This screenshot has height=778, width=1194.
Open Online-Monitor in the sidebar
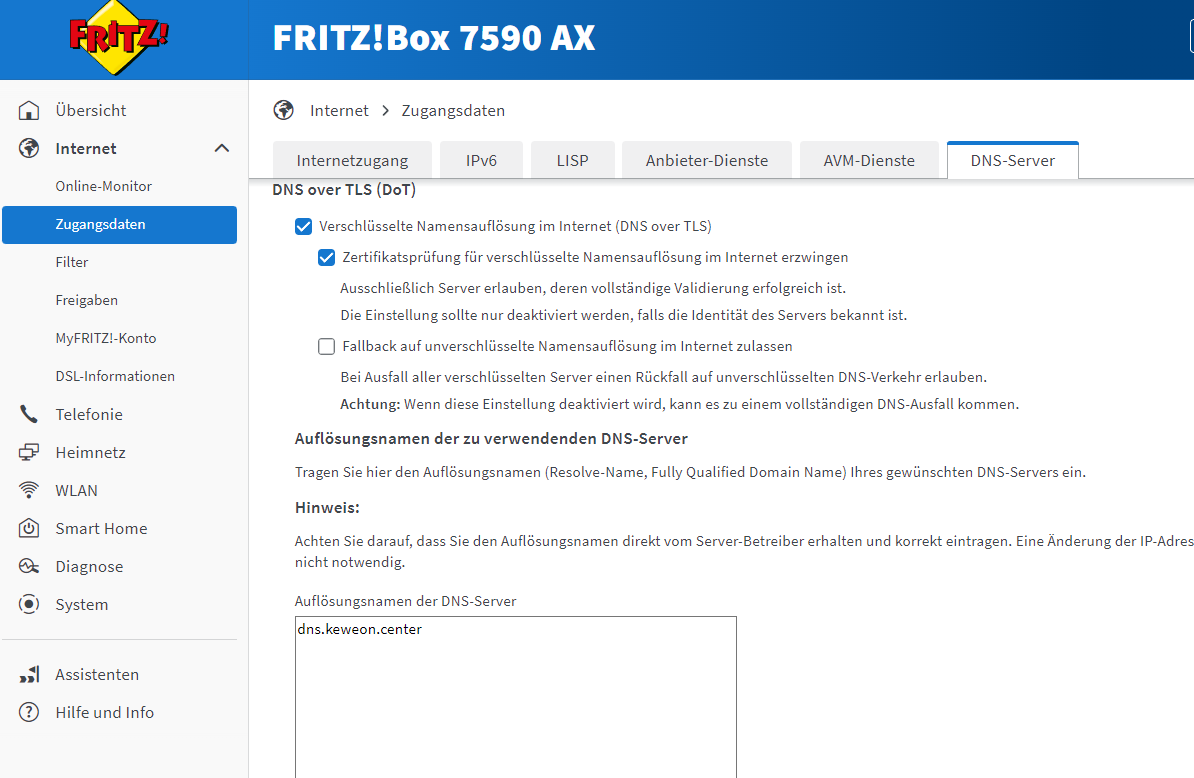[104, 186]
